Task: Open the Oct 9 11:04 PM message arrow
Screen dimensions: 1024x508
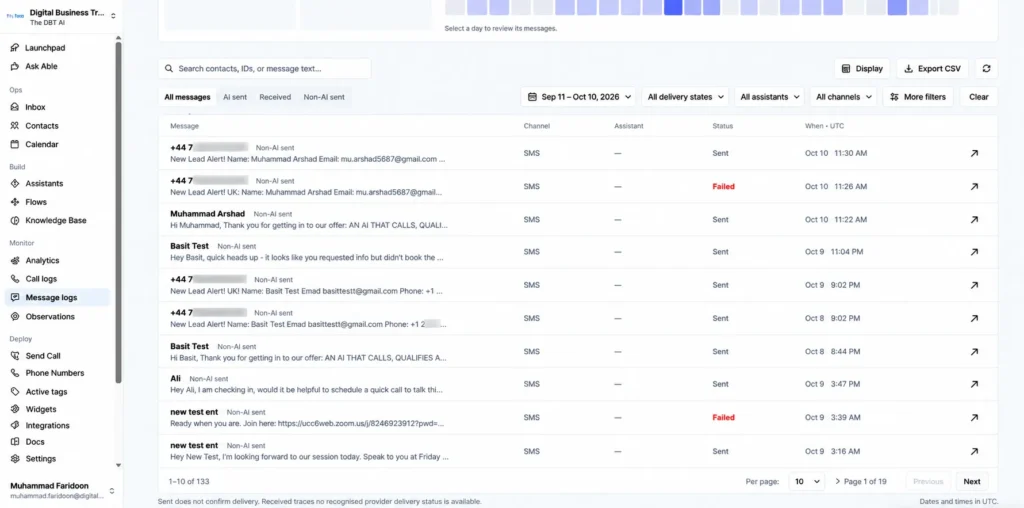Action: coord(974,252)
